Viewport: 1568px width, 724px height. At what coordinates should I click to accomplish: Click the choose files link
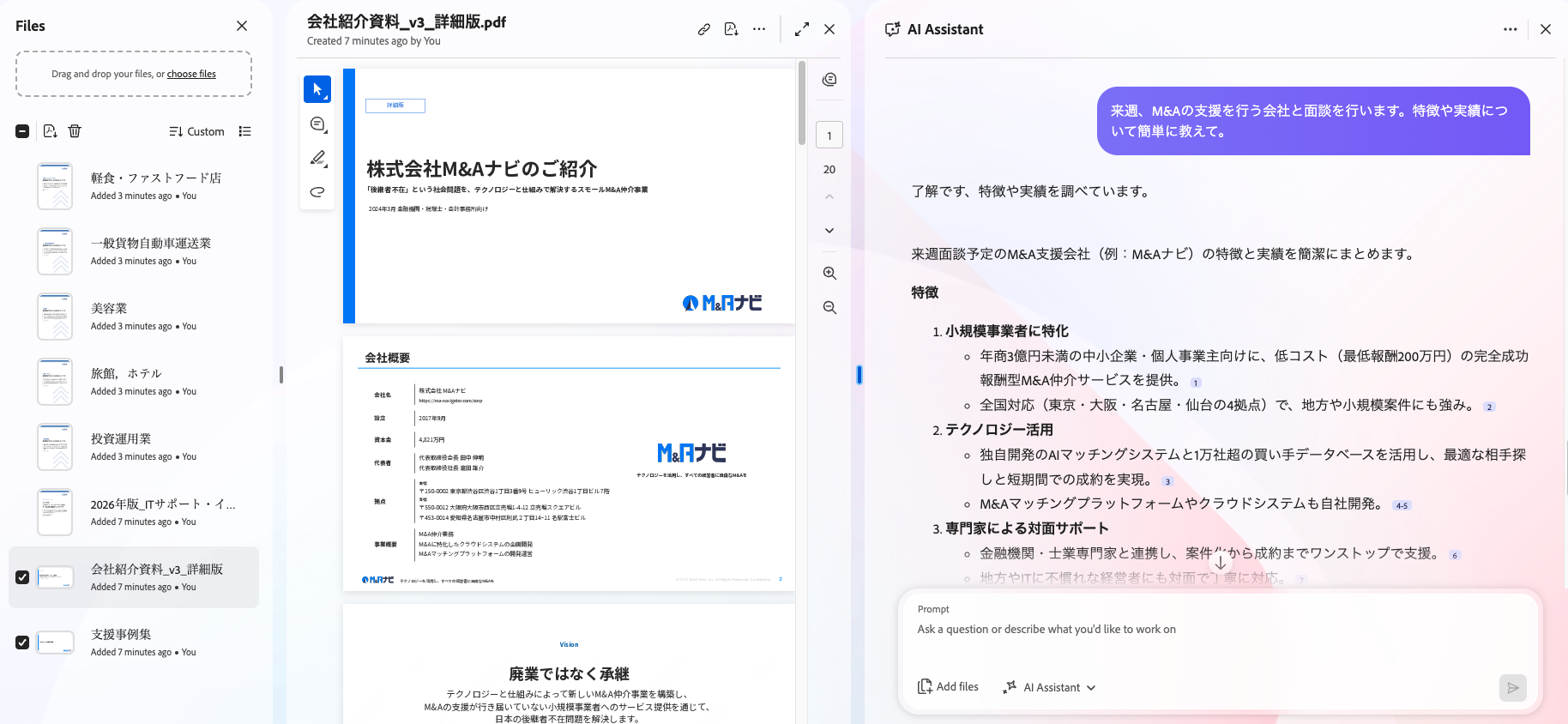coord(191,74)
